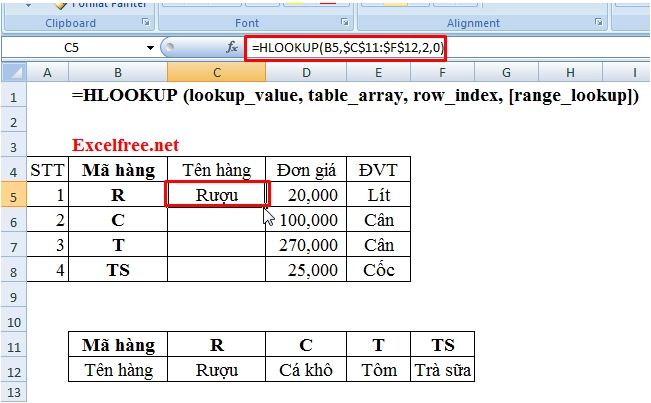Select the 270,000 price cell
Image resolution: width=651 pixels, height=403 pixels.
[306, 243]
